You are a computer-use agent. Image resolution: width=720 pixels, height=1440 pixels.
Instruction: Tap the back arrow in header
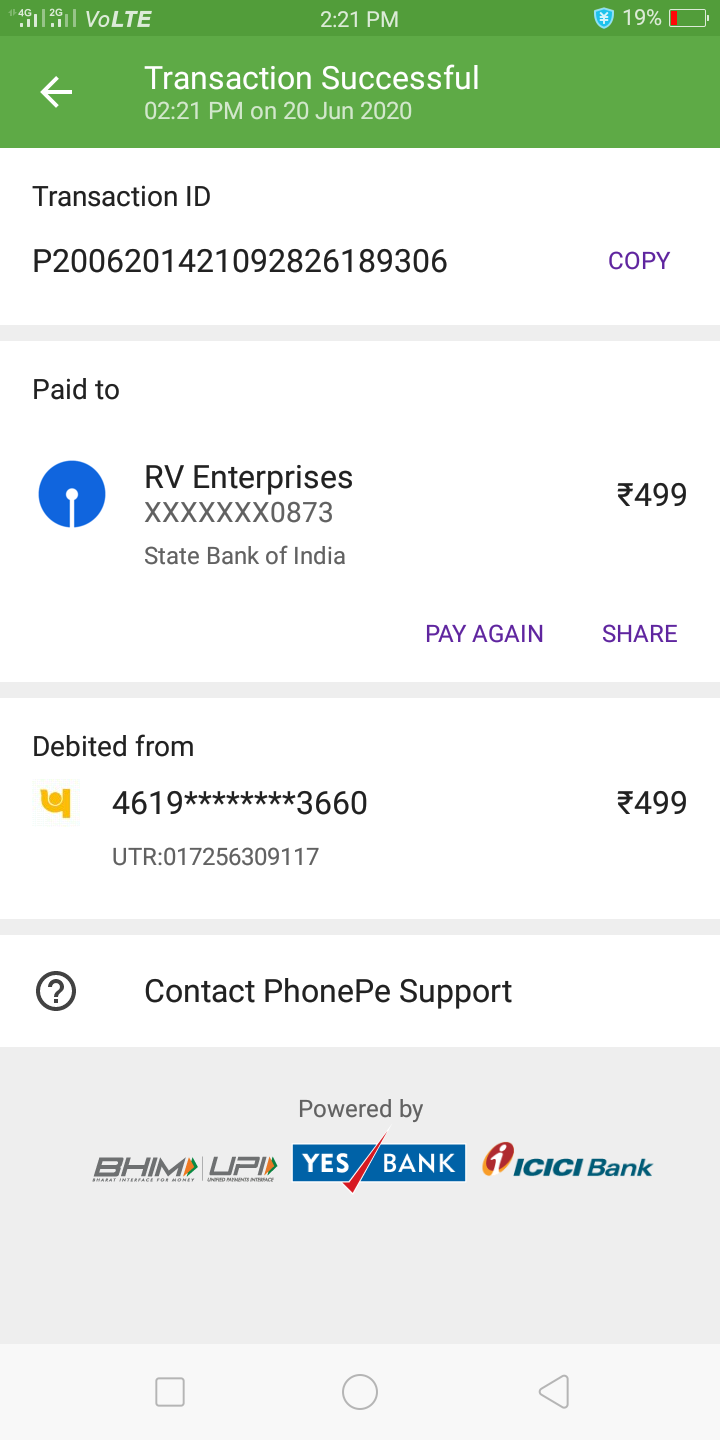pyautogui.click(x=56, y=93)
